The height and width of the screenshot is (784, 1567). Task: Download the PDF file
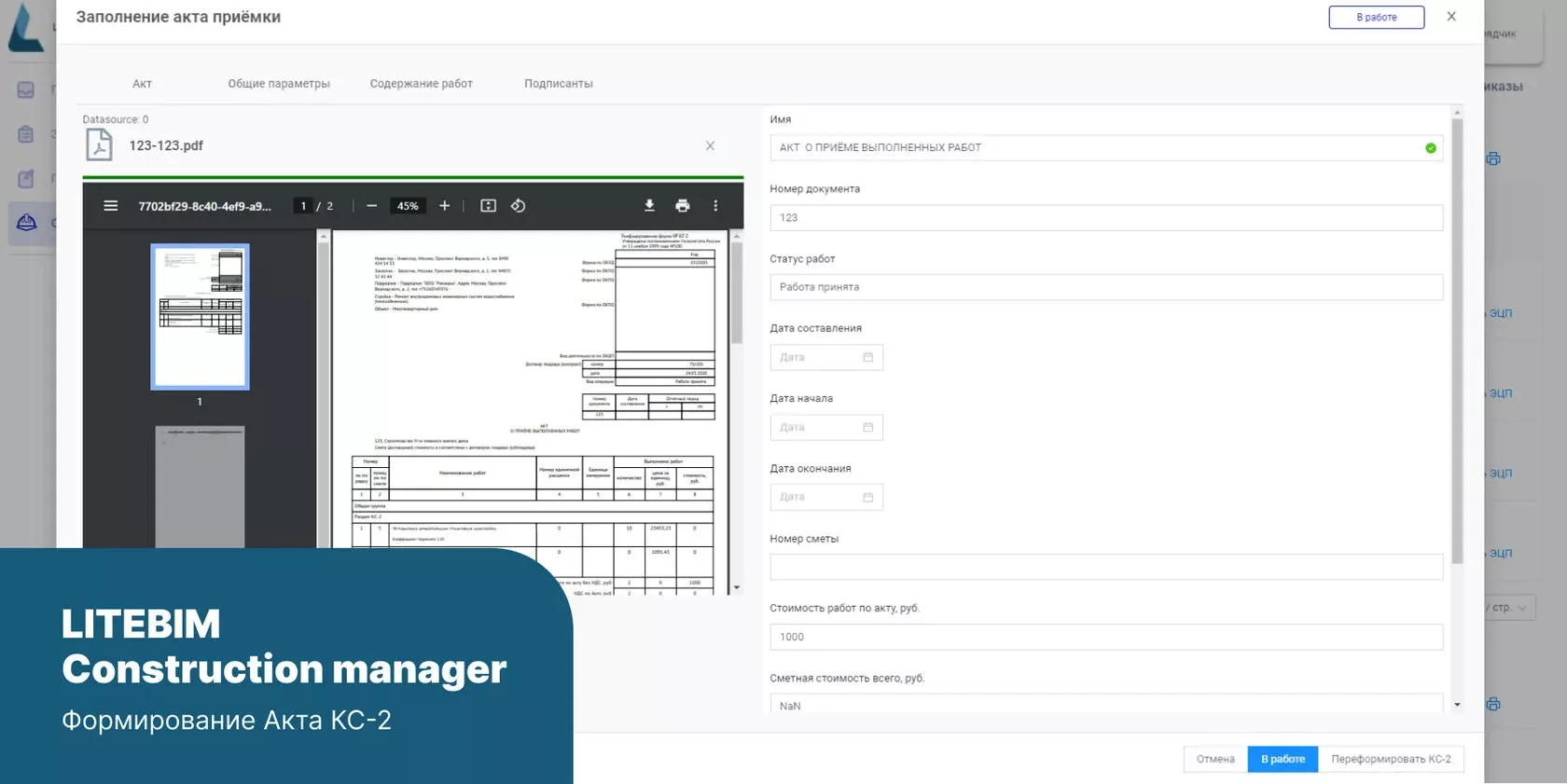point(649,206)
